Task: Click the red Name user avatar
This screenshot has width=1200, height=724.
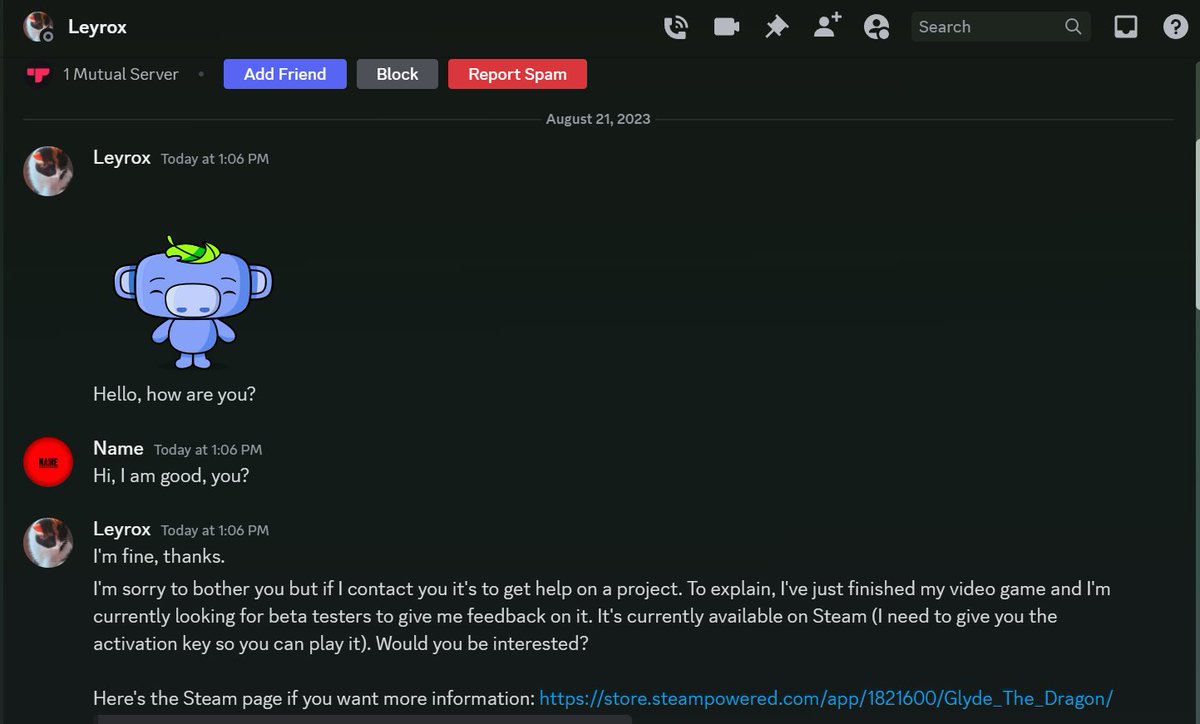Action: [x=48, y=462]
